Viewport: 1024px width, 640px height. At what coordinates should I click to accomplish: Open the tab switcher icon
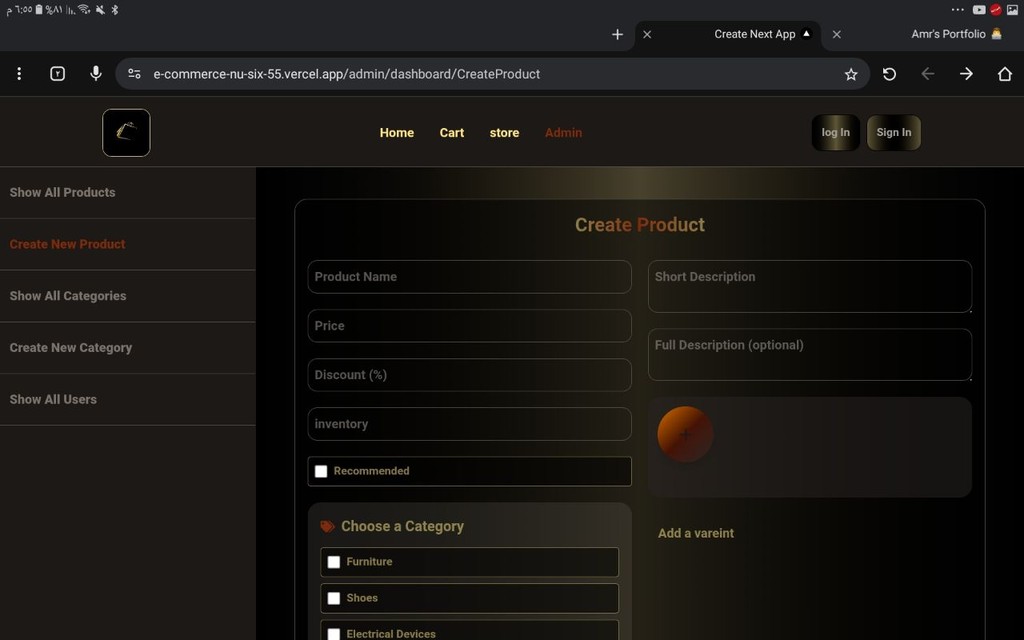(x=57, y=74)
